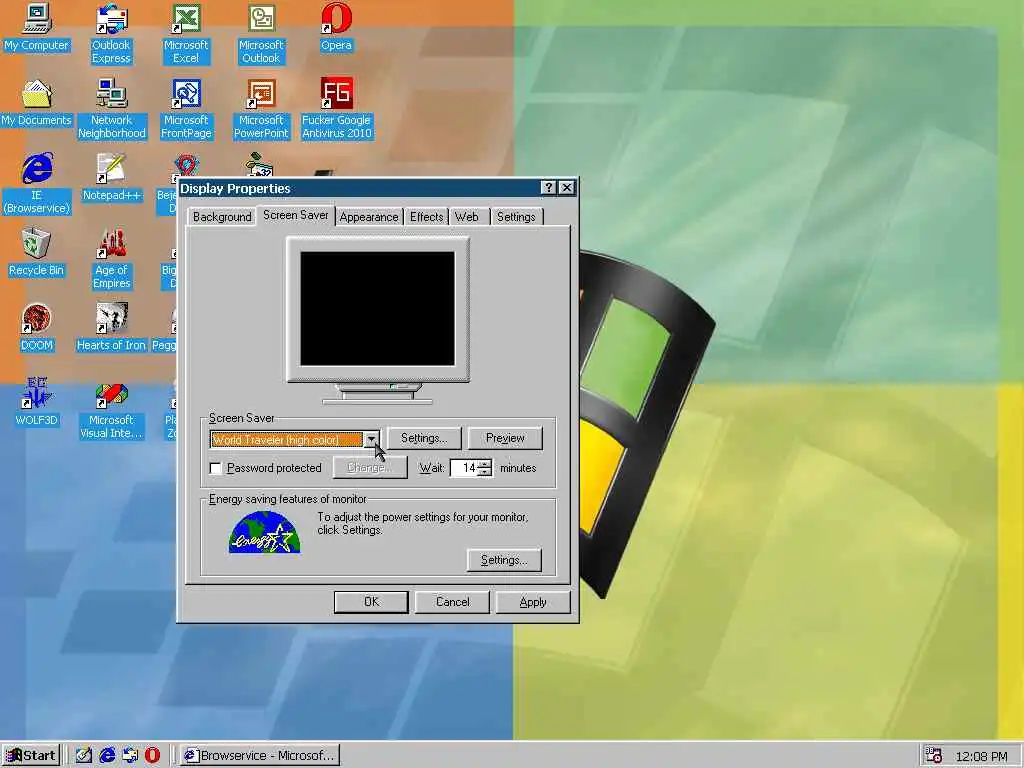Select the WOLF3D desktop shortcut

click(x=36, y=403)
